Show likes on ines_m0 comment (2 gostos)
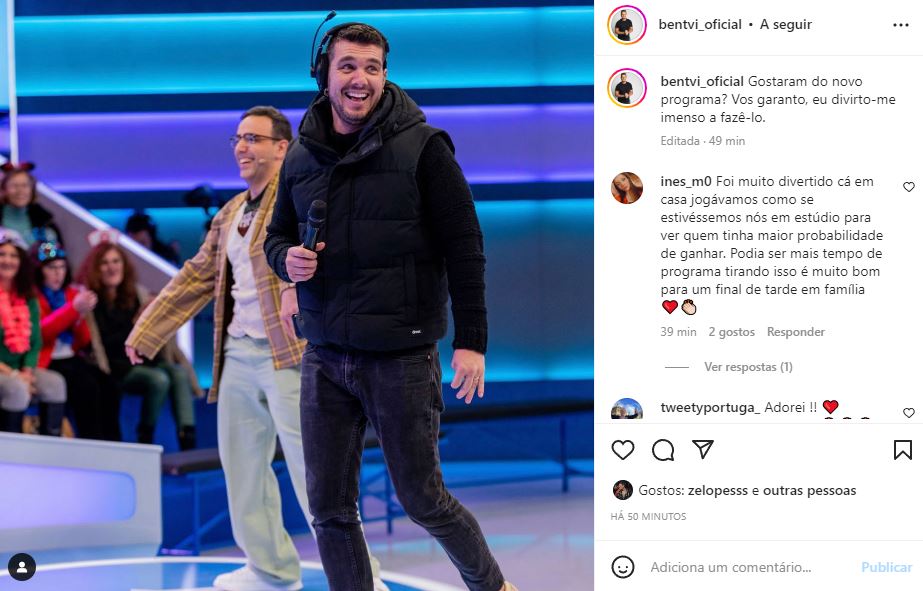The image size is (923, 591). tap(731, 332)
